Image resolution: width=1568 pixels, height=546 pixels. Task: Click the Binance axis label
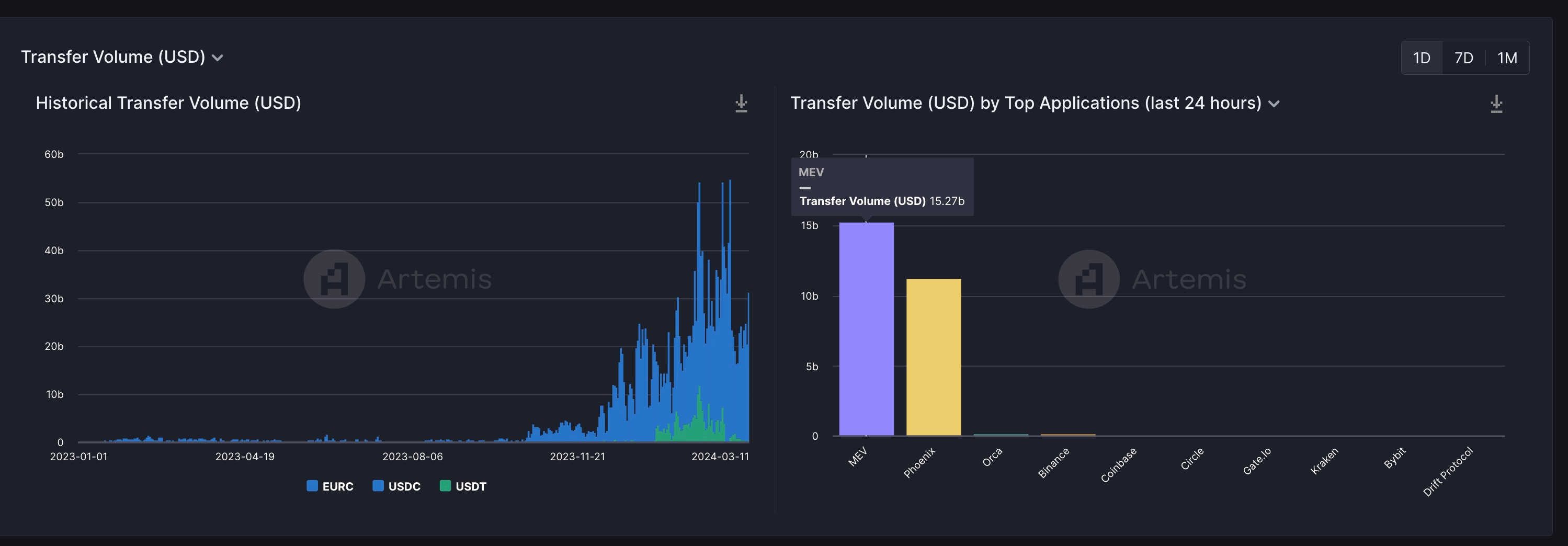point(1054,463)
